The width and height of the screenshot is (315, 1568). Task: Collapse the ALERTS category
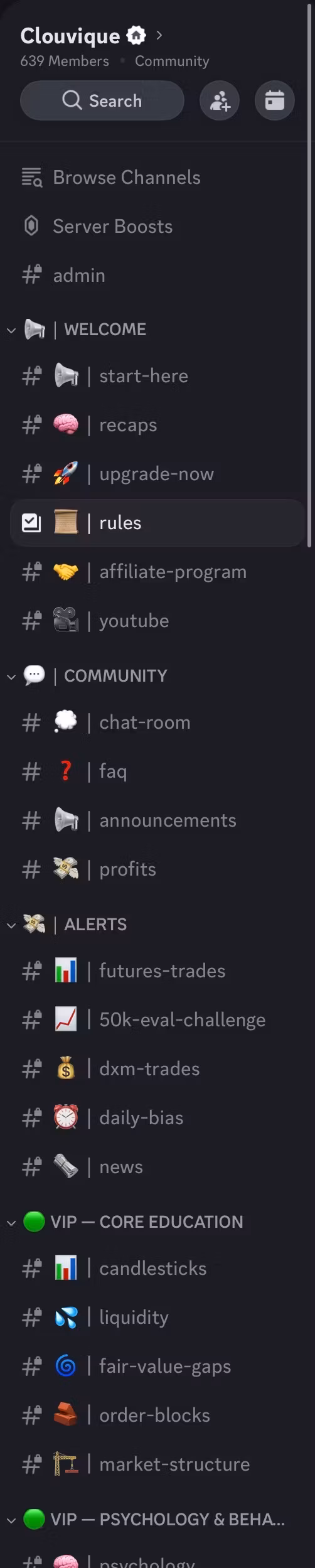pyautogui.click(x=11, y=925)
